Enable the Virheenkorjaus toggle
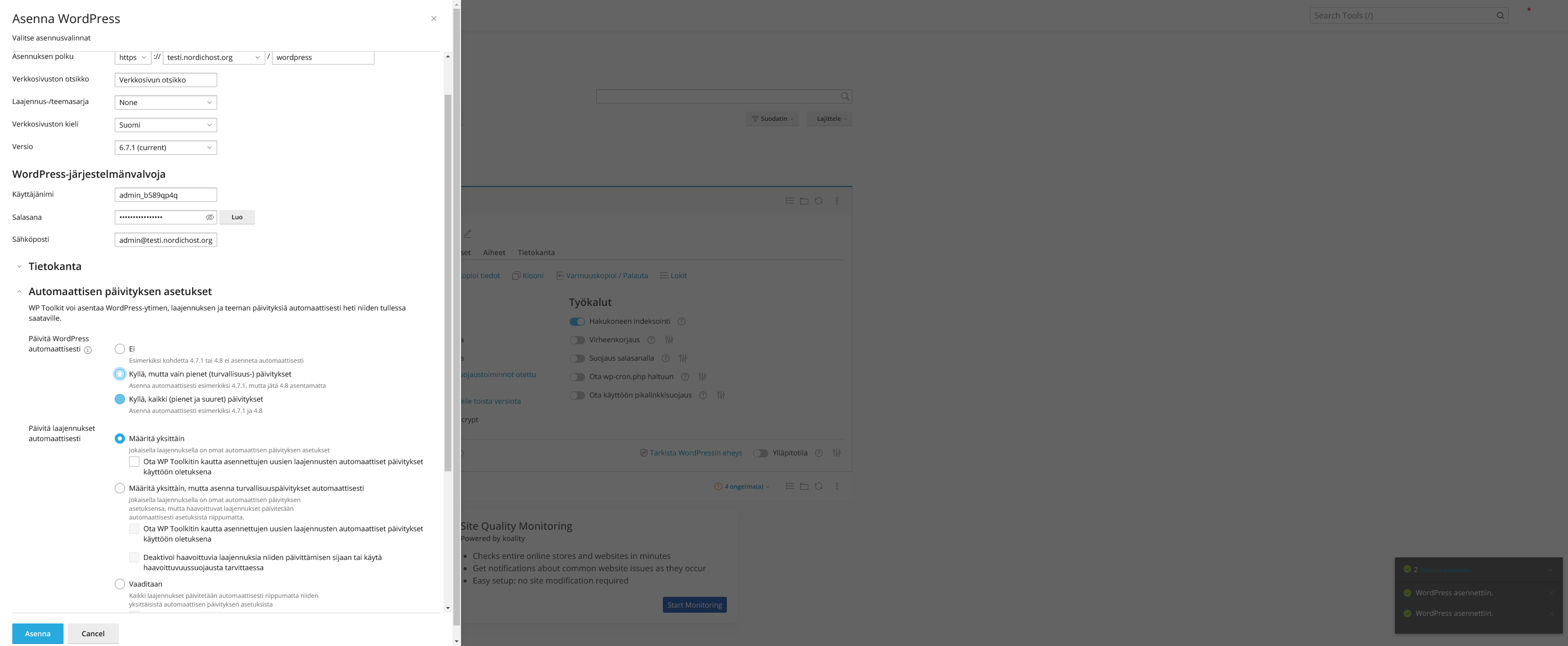 [x=577, y=340]
